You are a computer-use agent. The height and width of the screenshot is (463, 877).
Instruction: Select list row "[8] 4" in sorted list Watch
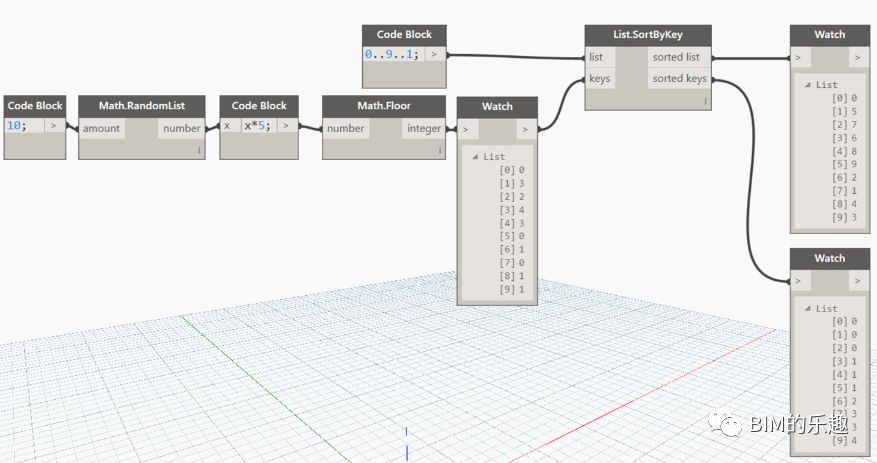[x=845, y=204]
